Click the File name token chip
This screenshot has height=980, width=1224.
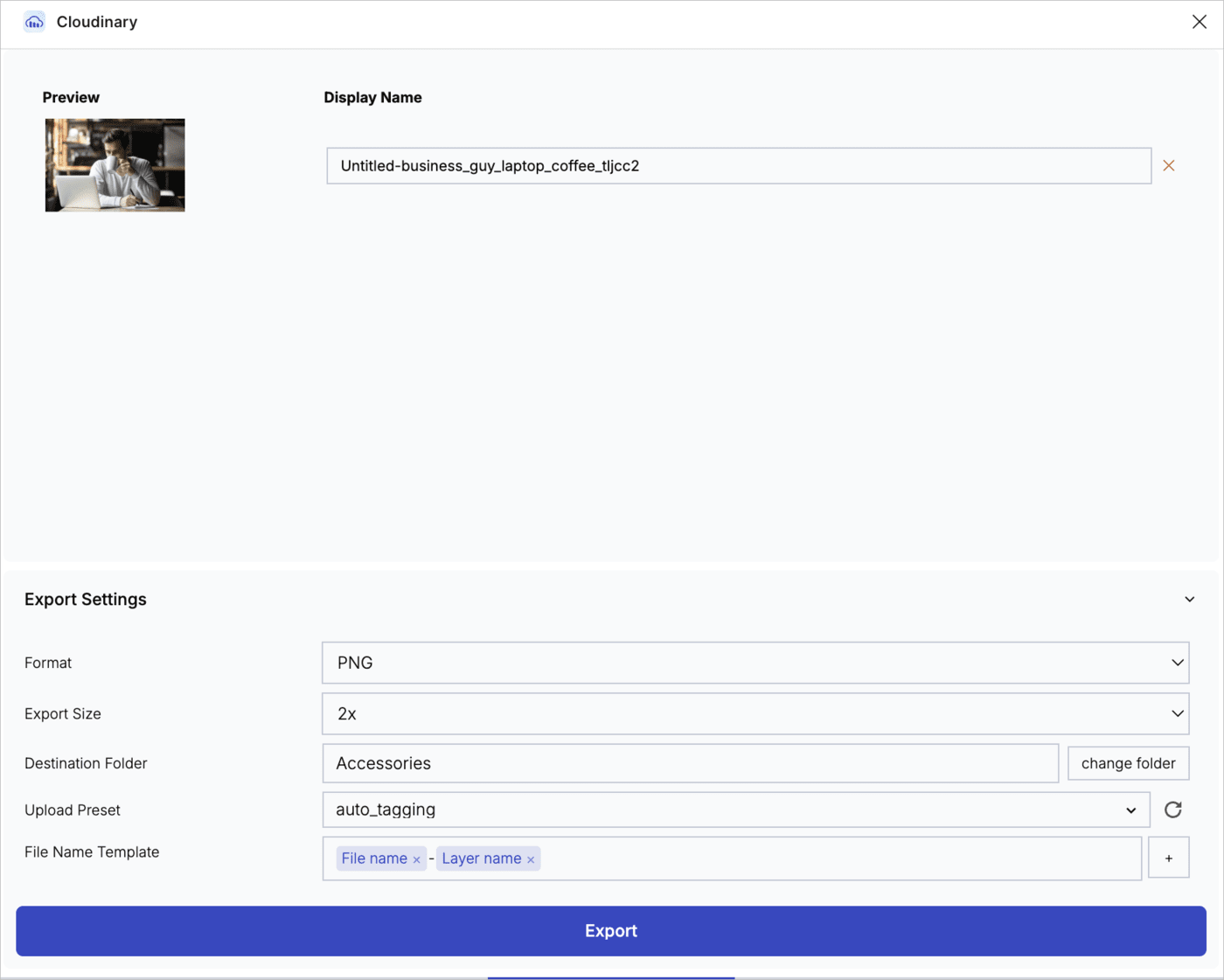click(381, 858)
